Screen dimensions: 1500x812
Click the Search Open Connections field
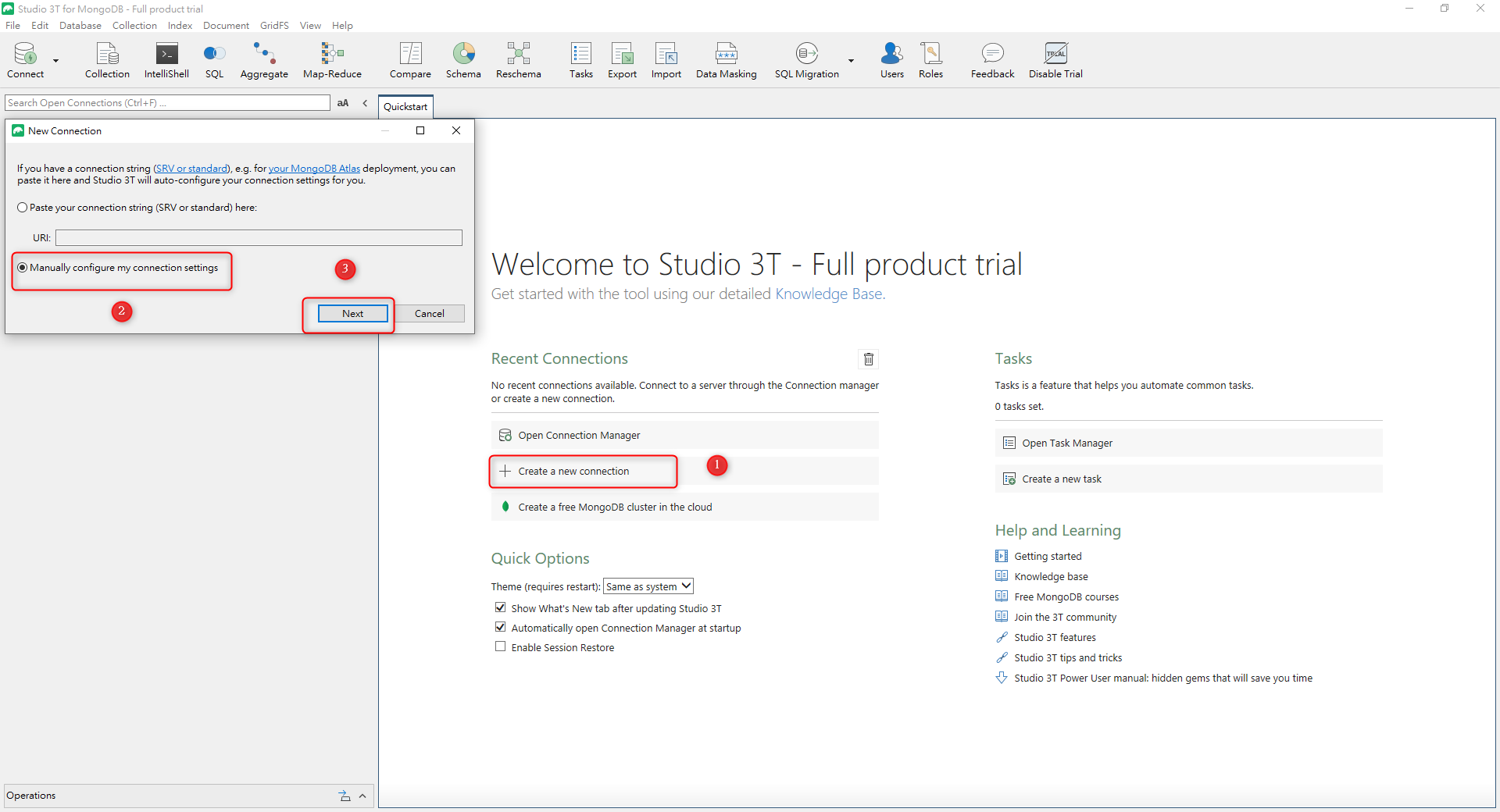click(167, 103)
